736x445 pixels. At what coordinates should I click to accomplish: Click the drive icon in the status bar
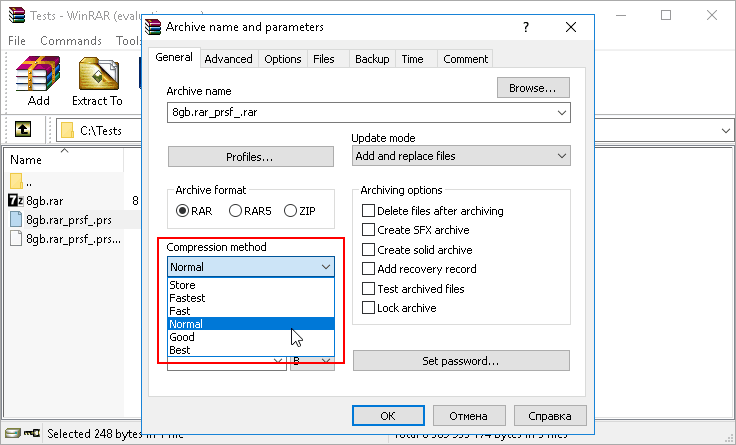[x=13, y=433]
